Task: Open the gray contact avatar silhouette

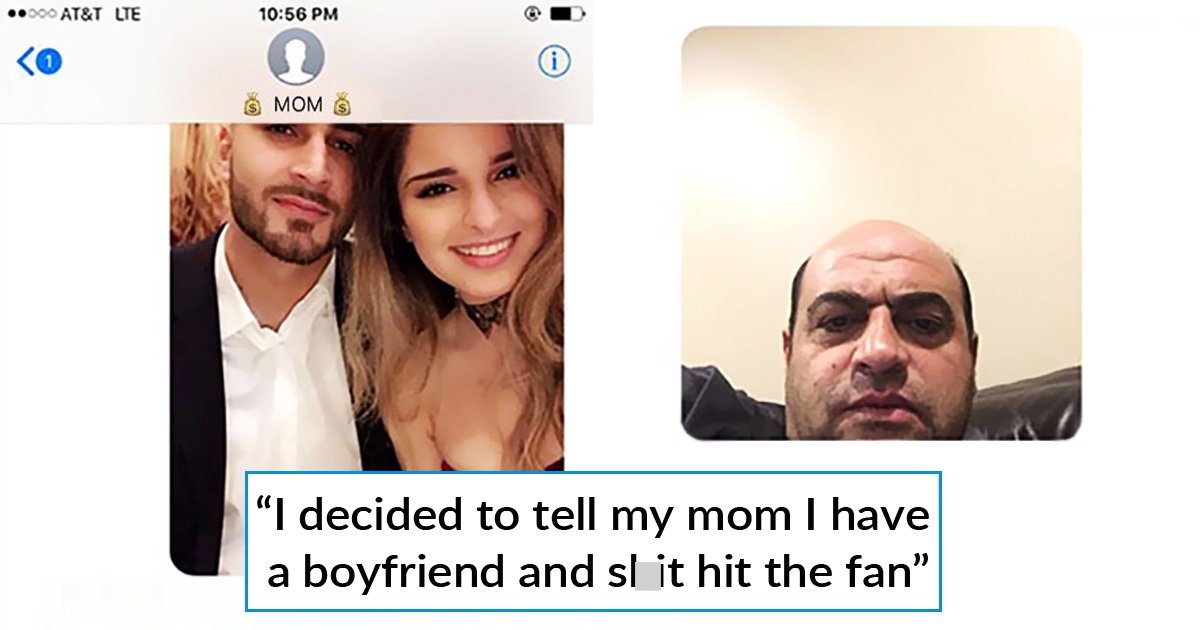Action: coord(296,57)
